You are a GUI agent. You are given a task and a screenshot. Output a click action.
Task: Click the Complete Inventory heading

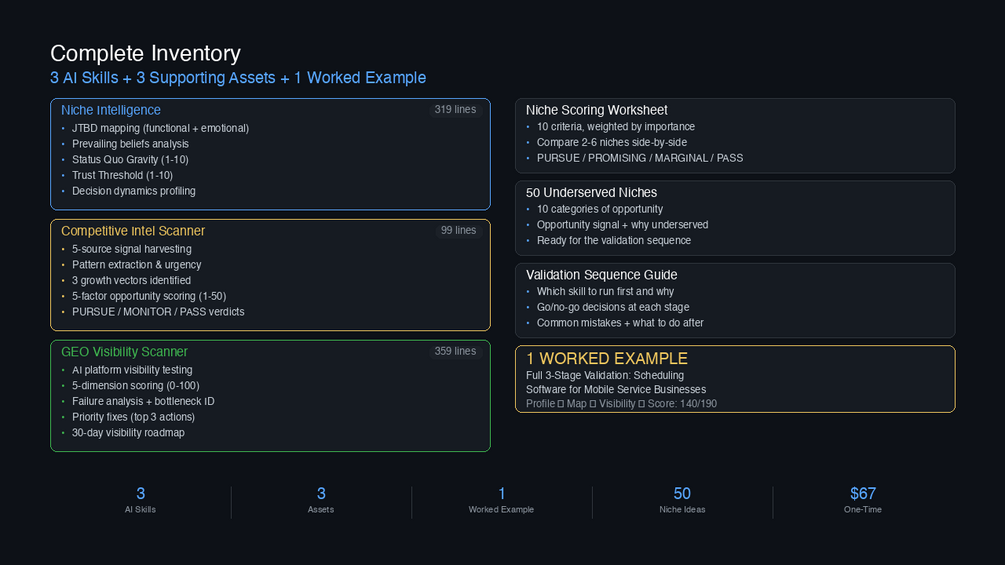pyautogui.click(x=145, y=54)
